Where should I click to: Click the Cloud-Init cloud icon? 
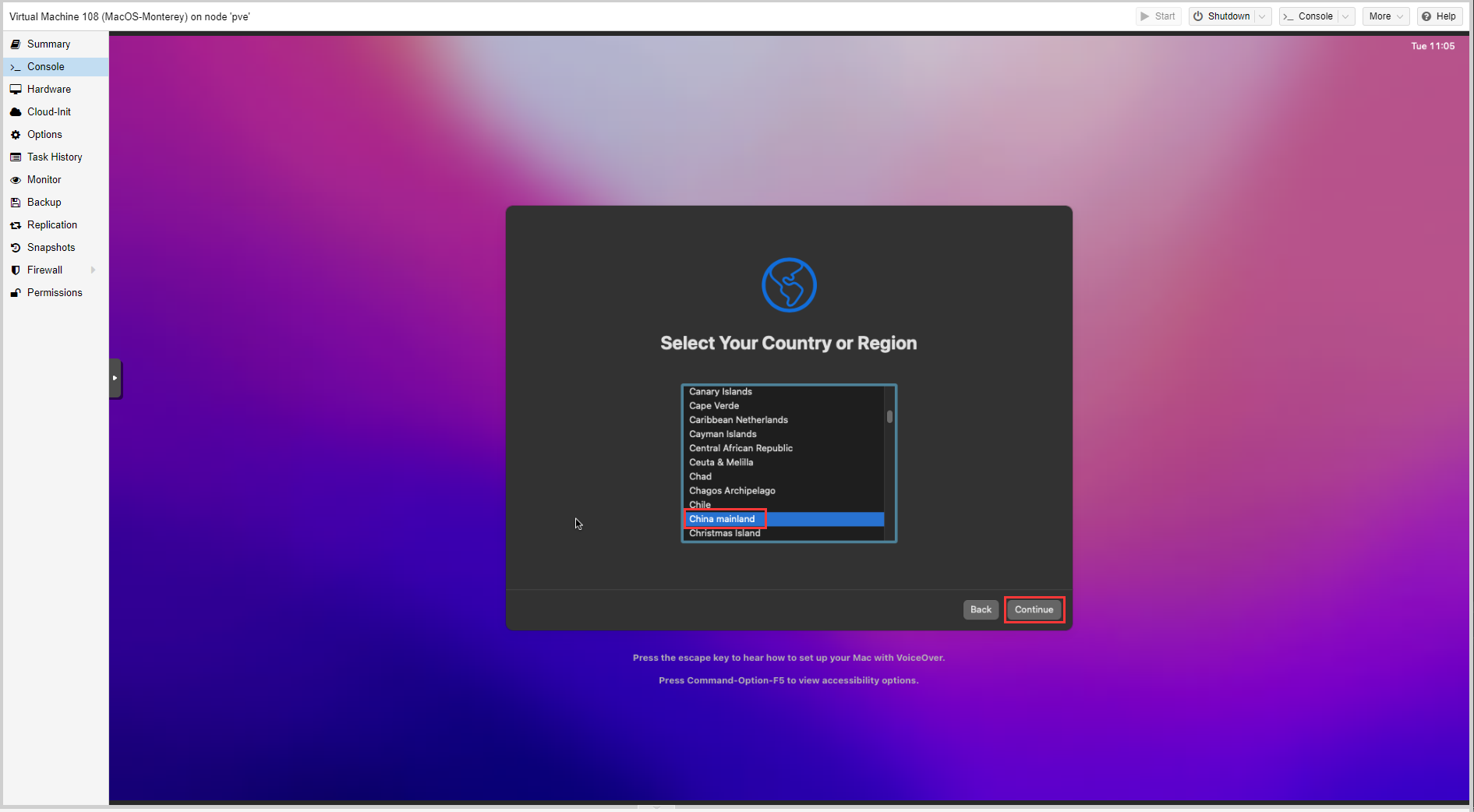click(x=16, y=112)
